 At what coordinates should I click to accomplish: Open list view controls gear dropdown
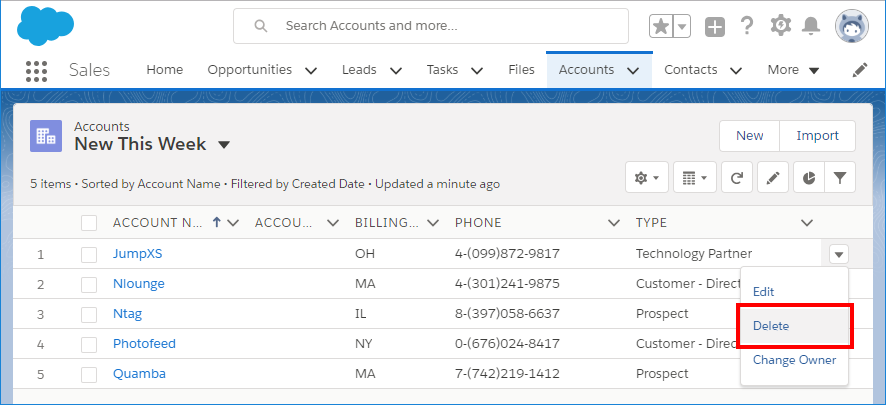[646, 178]
